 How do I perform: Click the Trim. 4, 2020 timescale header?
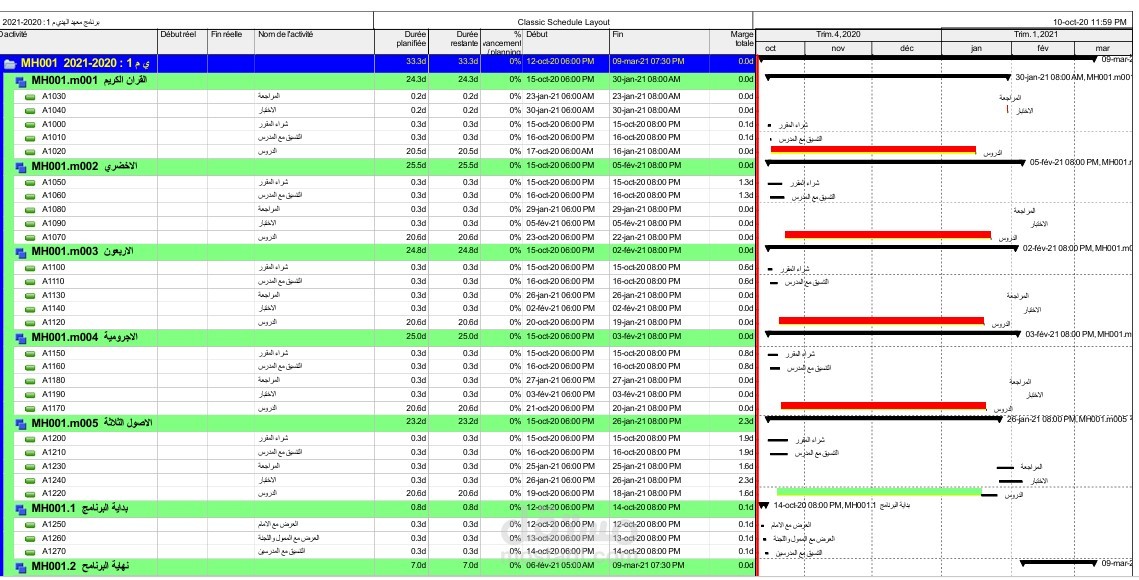coord(848,34)
